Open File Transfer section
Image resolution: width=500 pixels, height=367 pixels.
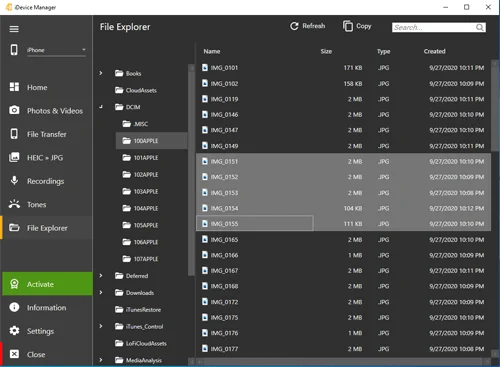pyautogui.click(x=47, y=134)
